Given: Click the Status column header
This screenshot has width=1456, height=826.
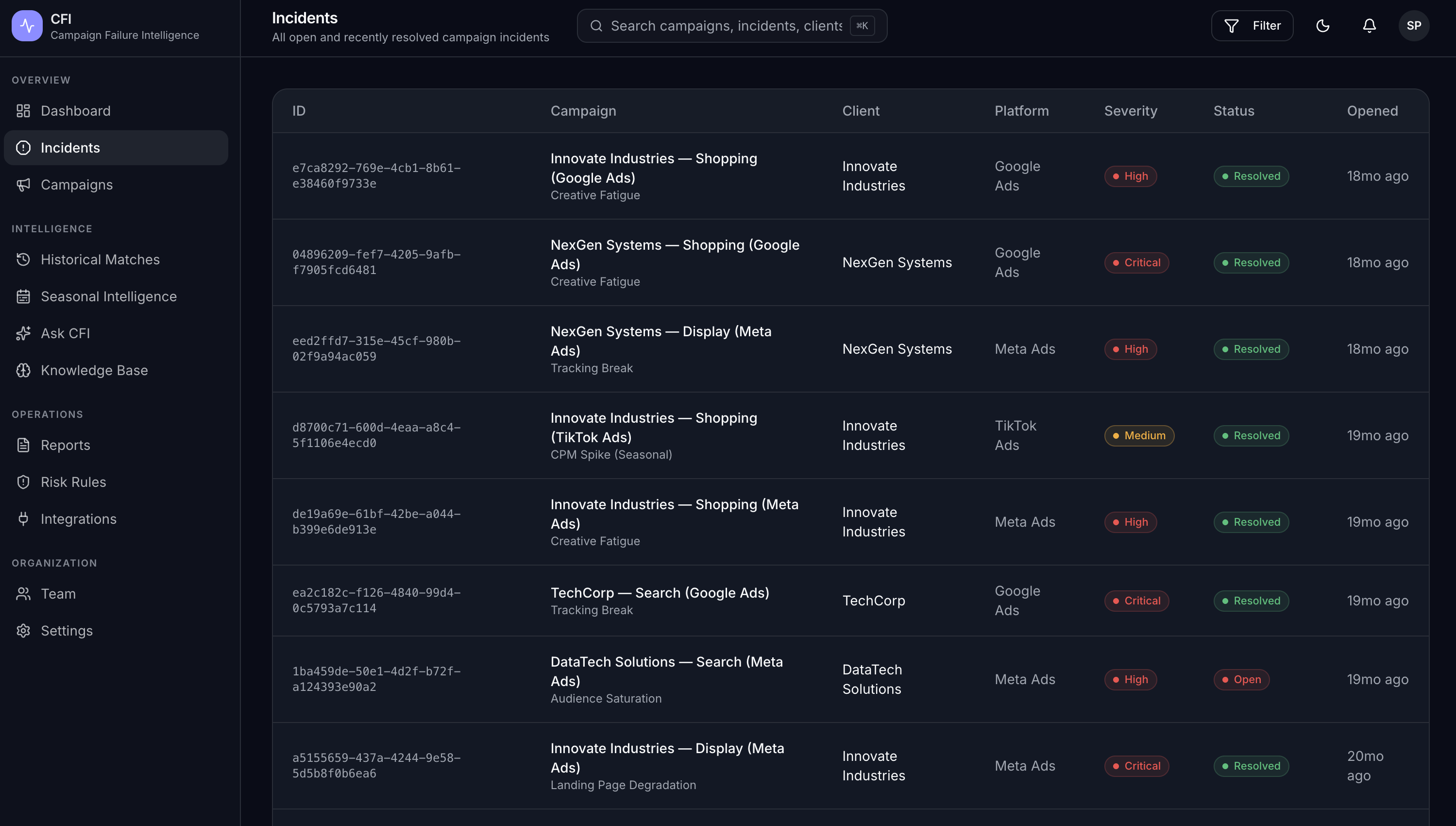Looking at the screenshot, I should [1233, 111].
